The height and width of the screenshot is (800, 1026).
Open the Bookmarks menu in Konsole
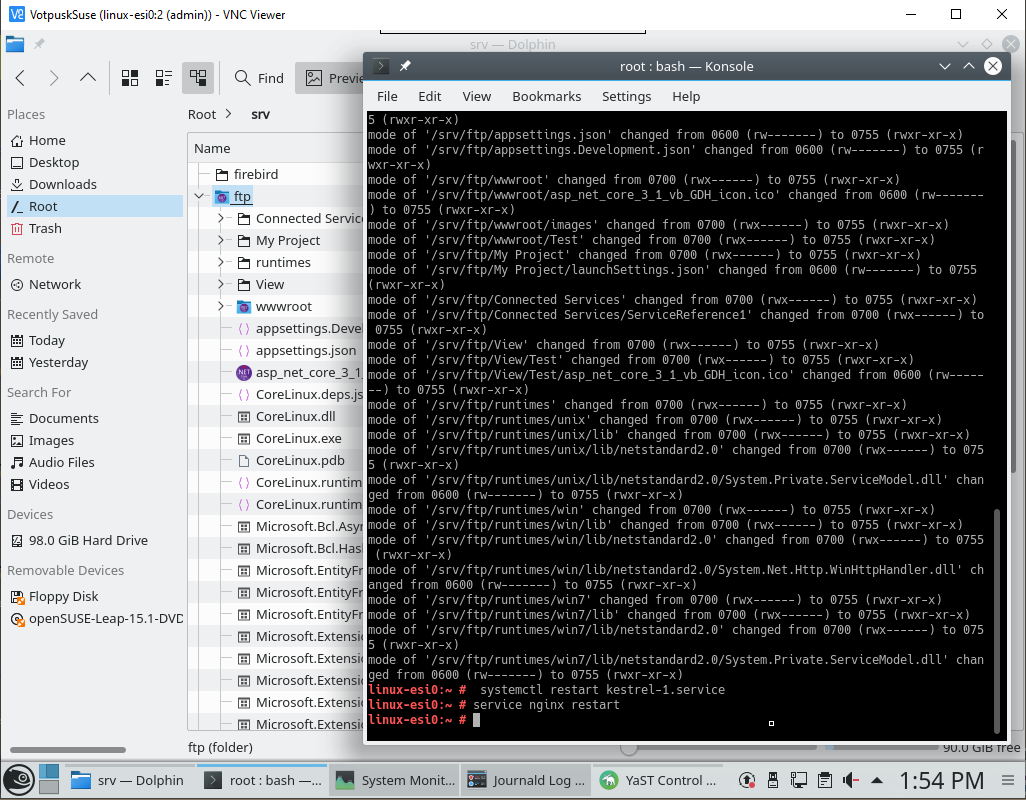[546, 96]
